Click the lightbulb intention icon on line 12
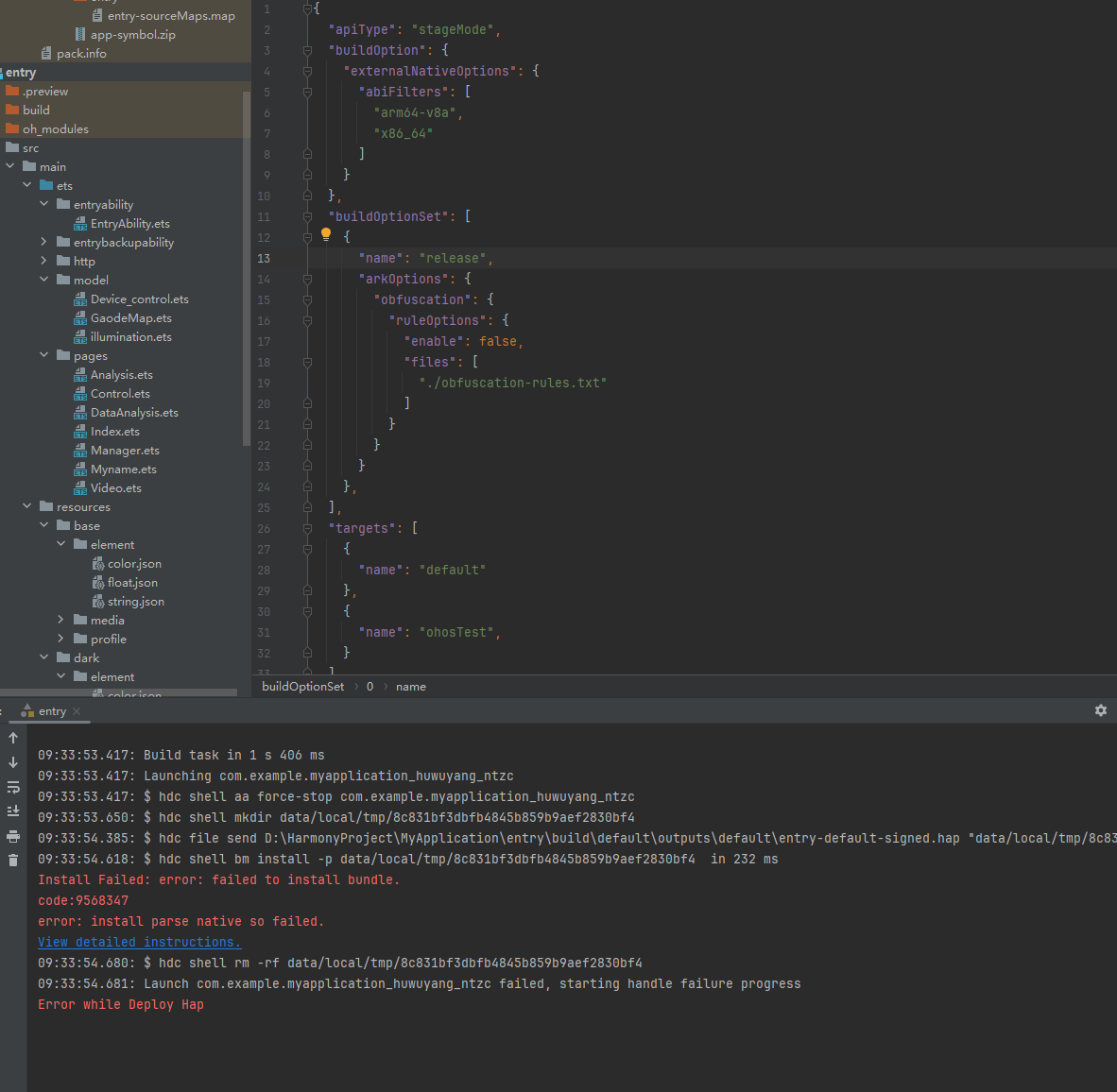The width and height of the screenshot is (1117, 1092). tap(325, 234)
